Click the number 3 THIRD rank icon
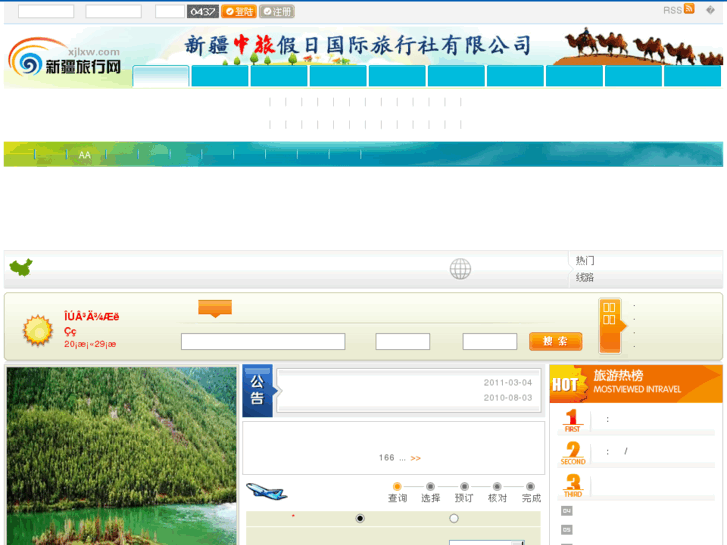This screenshot has width=727, height=545. click(x=573, y=485)
